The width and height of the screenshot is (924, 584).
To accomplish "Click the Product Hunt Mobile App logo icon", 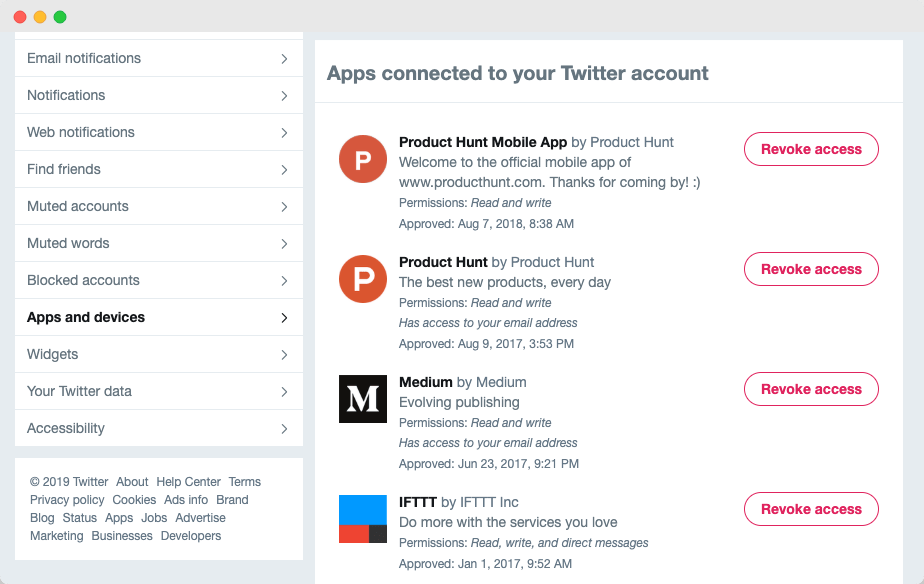I will pos(363,159).
